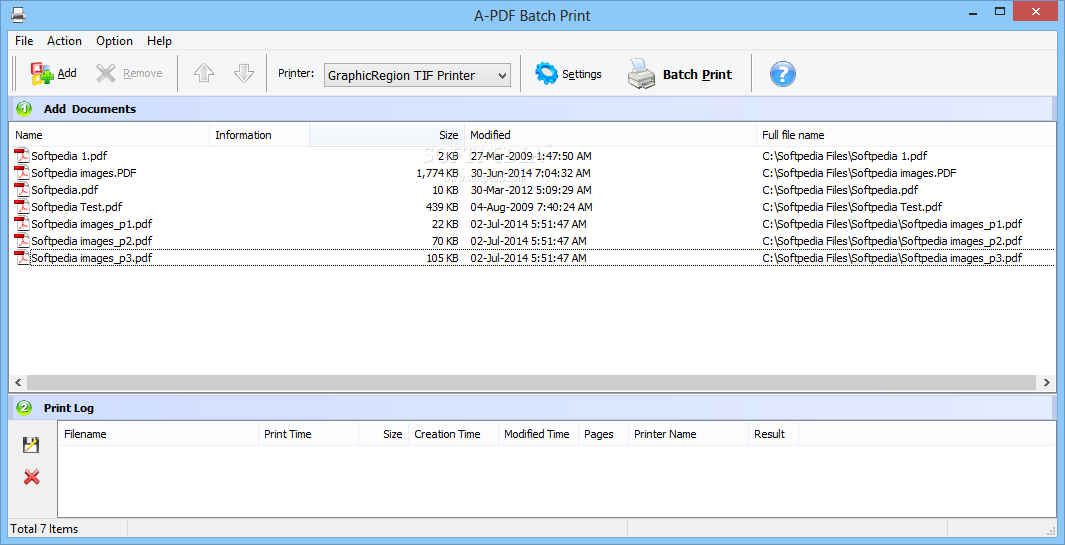Click Print Log Filename column header
The image size is (1065, 545).
[x=158, y=434]
